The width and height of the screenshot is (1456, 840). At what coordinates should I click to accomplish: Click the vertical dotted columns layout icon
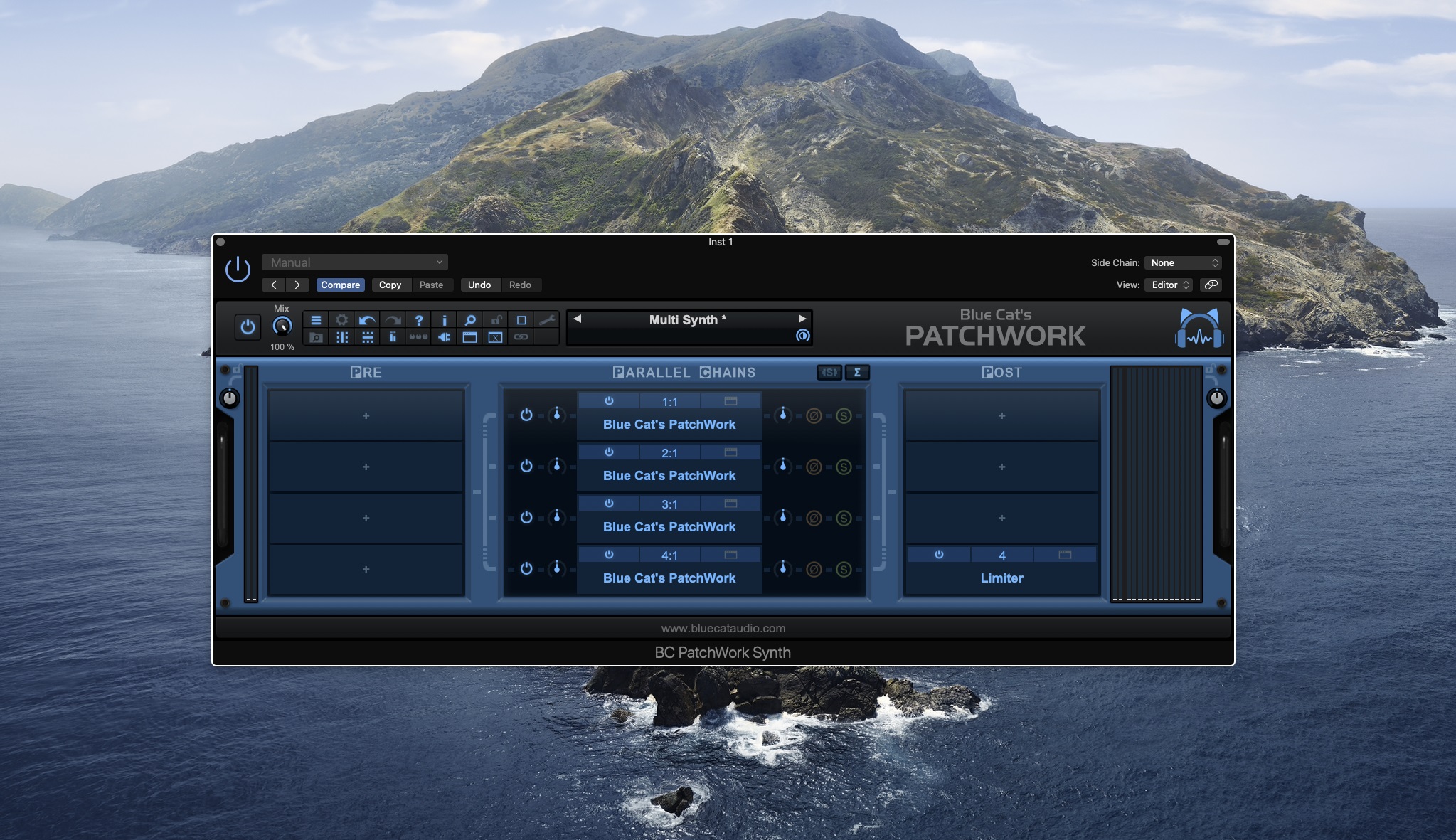pos(341,337)
